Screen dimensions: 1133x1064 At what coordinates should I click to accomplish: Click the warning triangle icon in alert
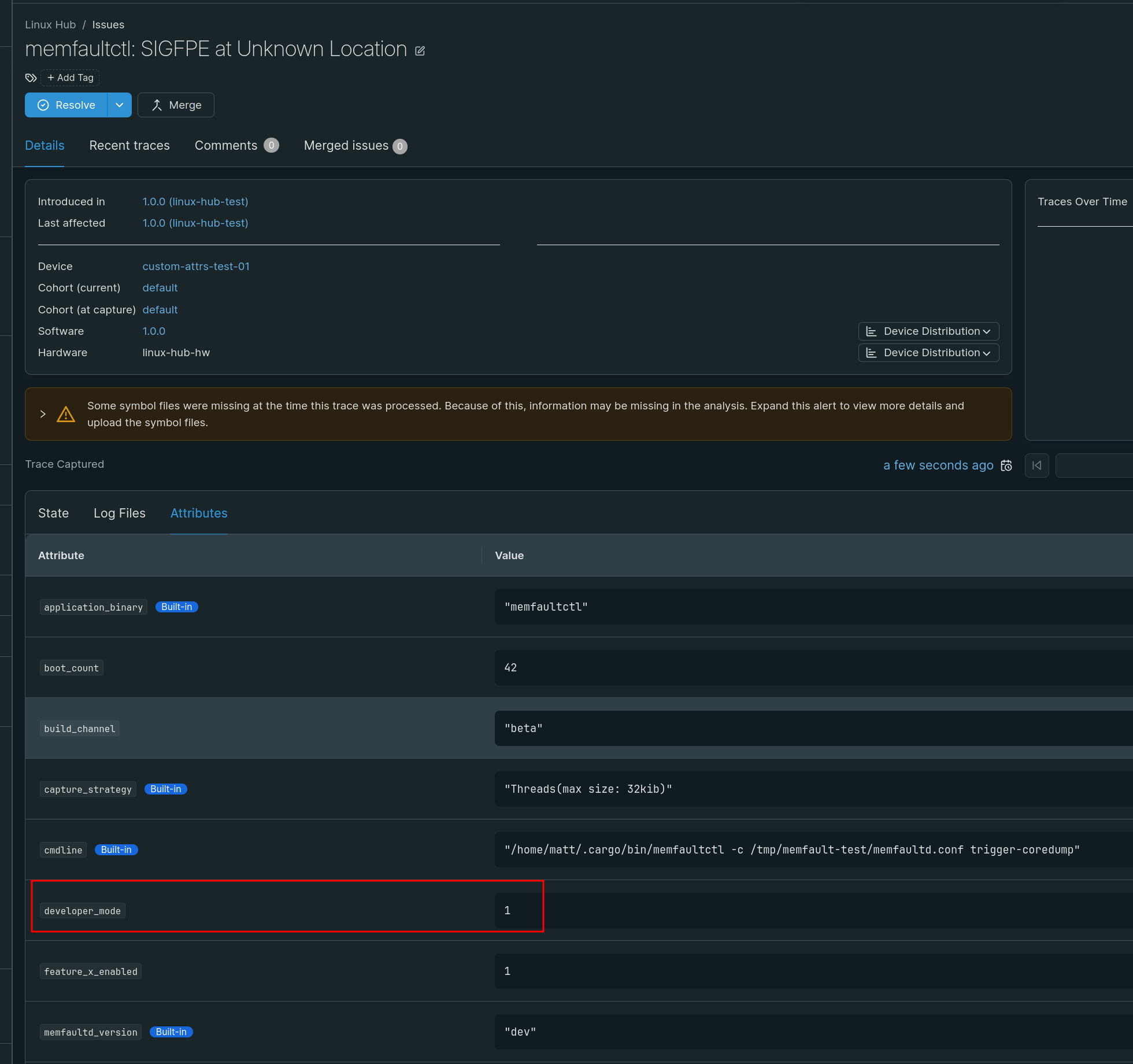(66, 414)
